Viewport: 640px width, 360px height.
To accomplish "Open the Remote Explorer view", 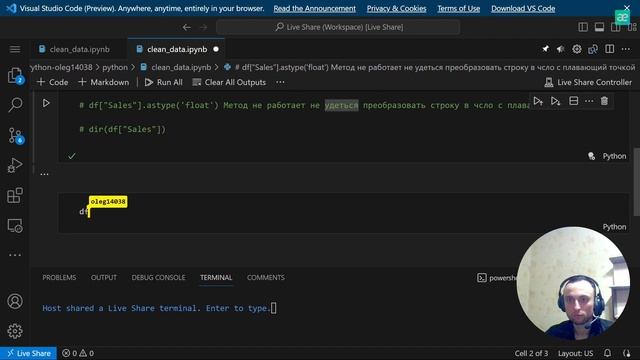I will click(15, 225).
